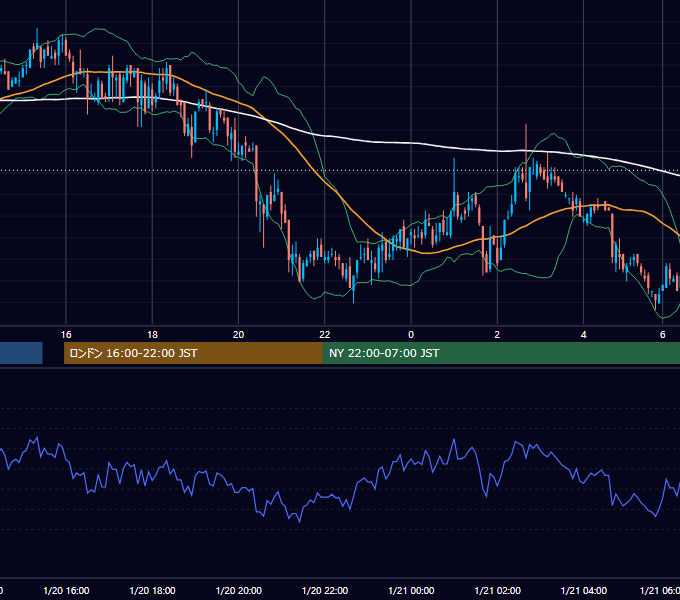The height and width of the screenshot is (600, 680).
Task: Click the 16 hour label on price chart axis
Action: pyautogui.click(x=66, y=335)
